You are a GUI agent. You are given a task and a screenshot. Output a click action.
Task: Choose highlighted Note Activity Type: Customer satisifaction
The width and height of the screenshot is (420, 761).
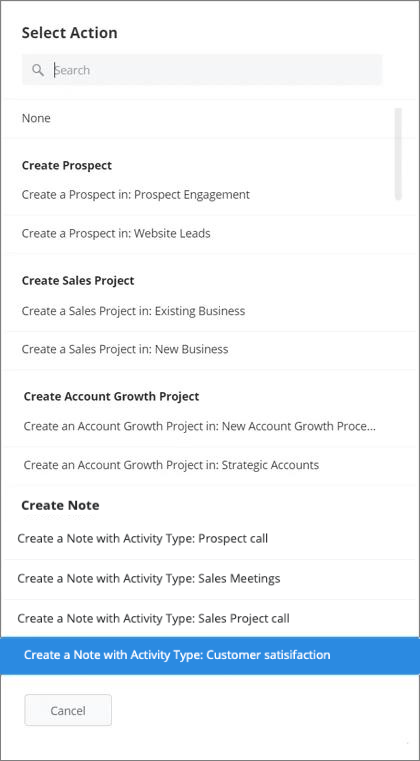[x=210, y=655]
